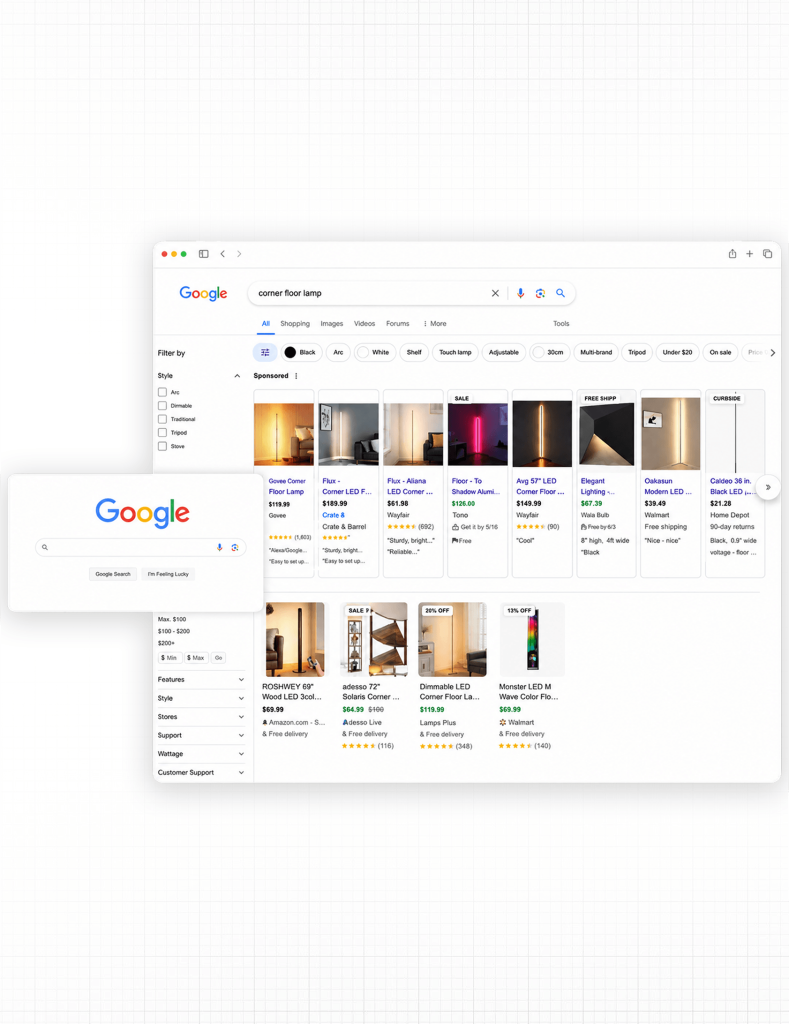Open the Govee Corner Floor Lamp link
This screenshot has height=1024, width=789.
[x=287, y=487]
